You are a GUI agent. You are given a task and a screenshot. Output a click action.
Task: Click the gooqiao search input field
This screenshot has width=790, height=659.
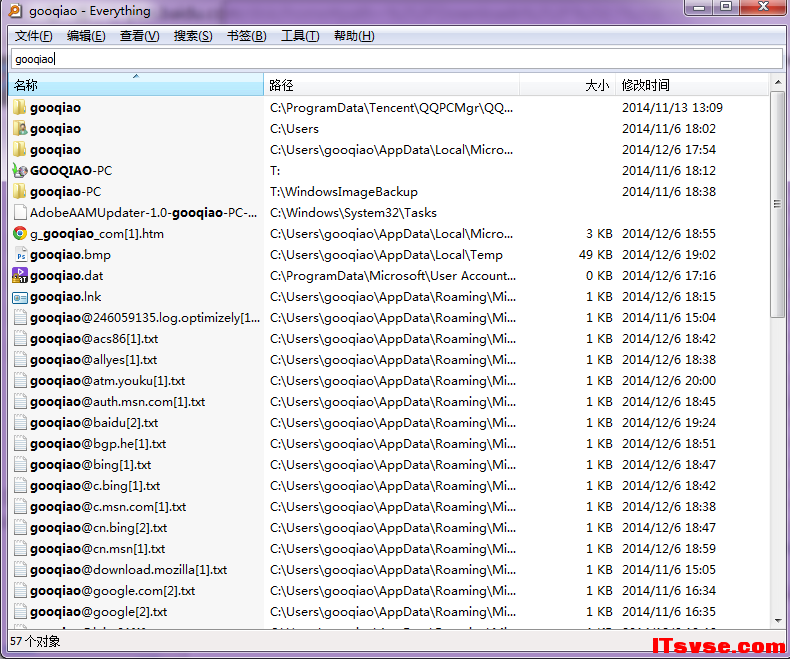click(397, 59)
